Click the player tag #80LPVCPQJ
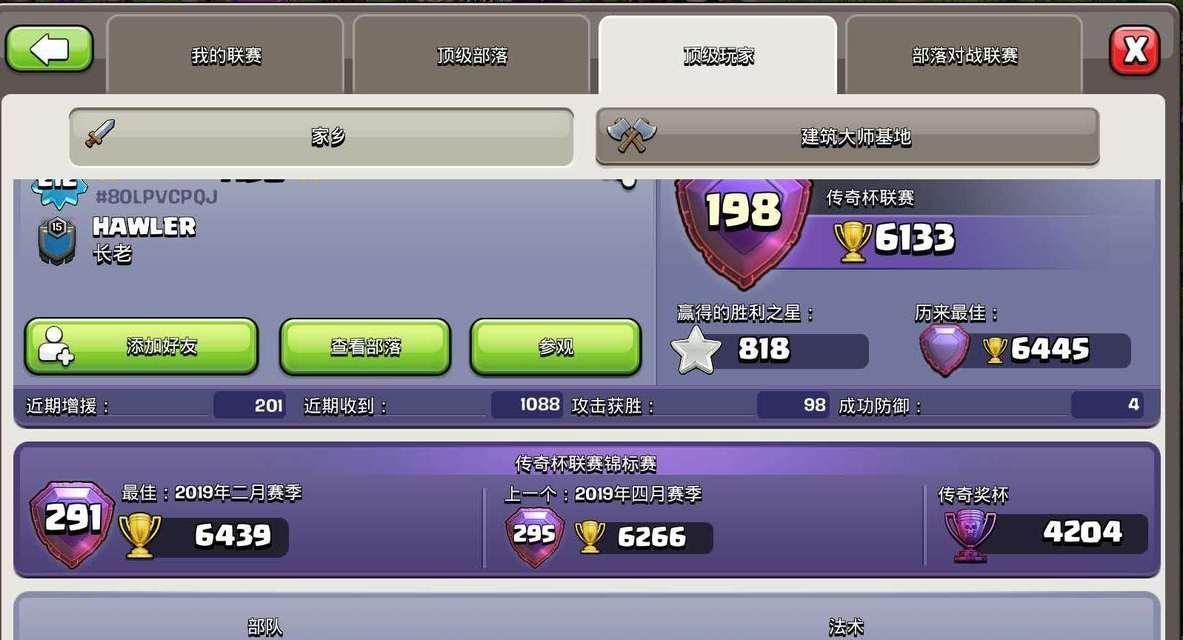The width and height of the screenshot is (1183, 640). (x=156, y=197)
